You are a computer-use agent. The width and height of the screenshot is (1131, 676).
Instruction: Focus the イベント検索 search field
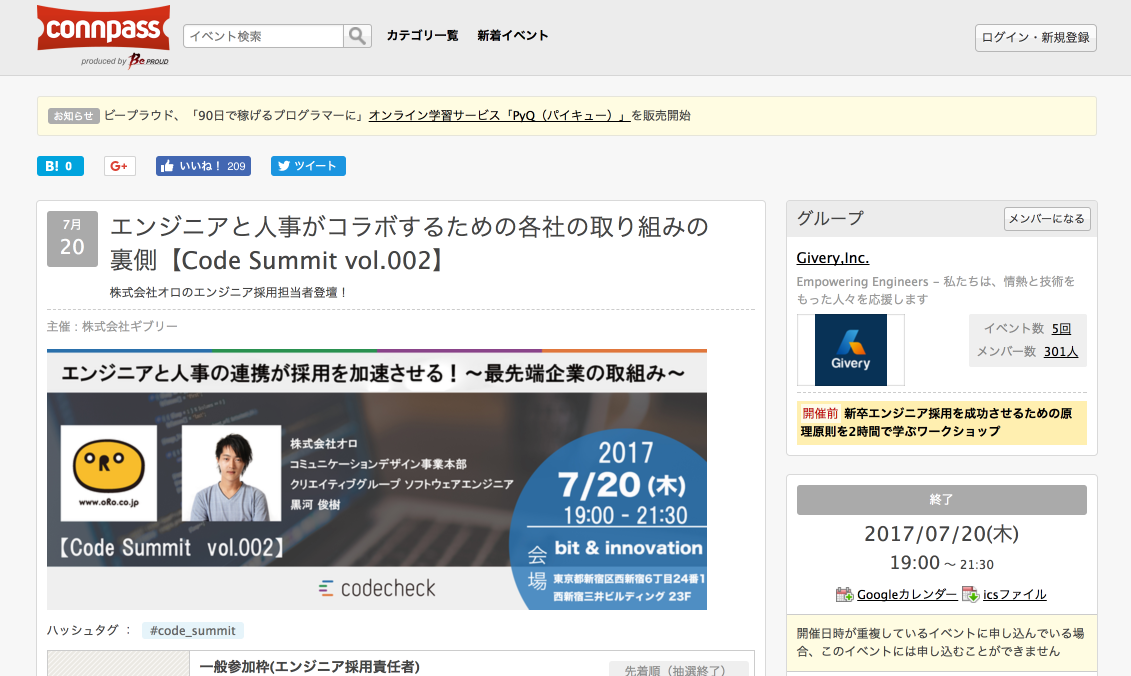point(263,36)
